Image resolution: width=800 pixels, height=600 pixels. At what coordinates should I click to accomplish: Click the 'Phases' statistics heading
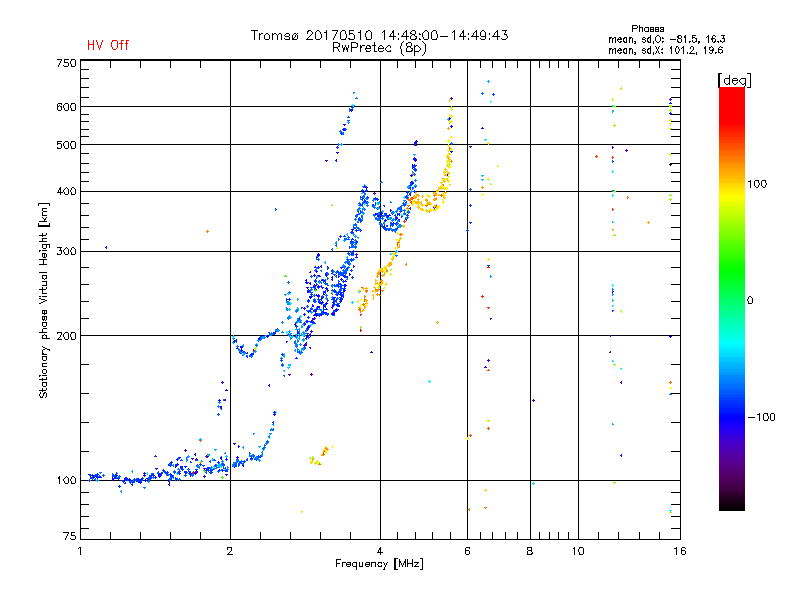coord(647,29)
